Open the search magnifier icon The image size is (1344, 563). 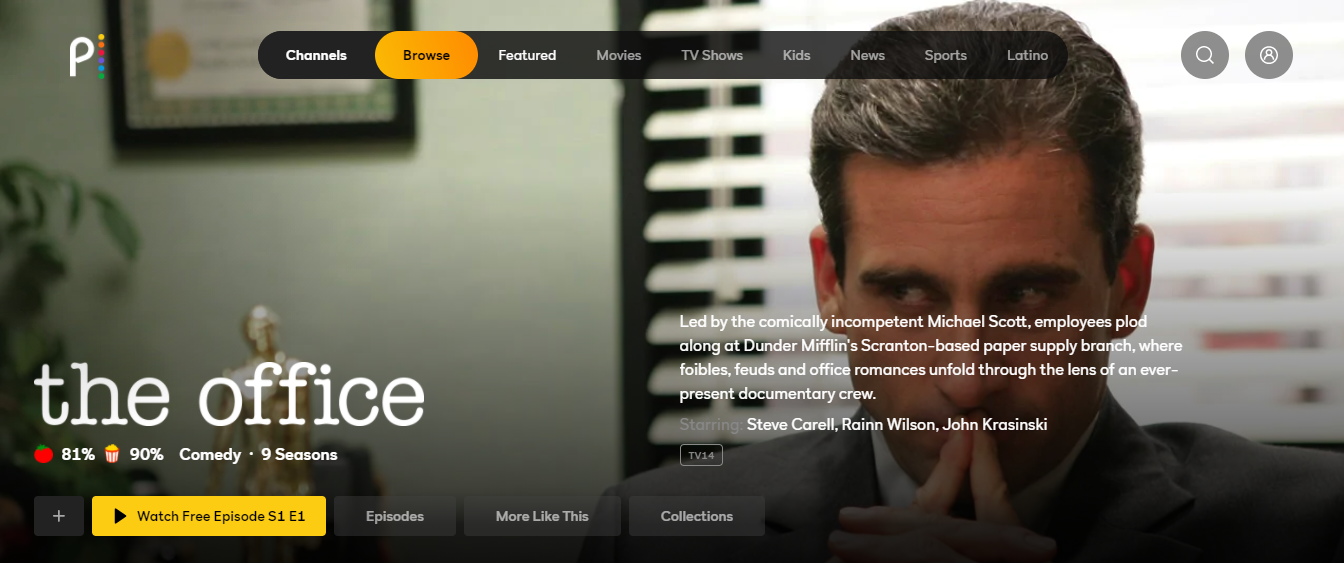pos(1205,55)
